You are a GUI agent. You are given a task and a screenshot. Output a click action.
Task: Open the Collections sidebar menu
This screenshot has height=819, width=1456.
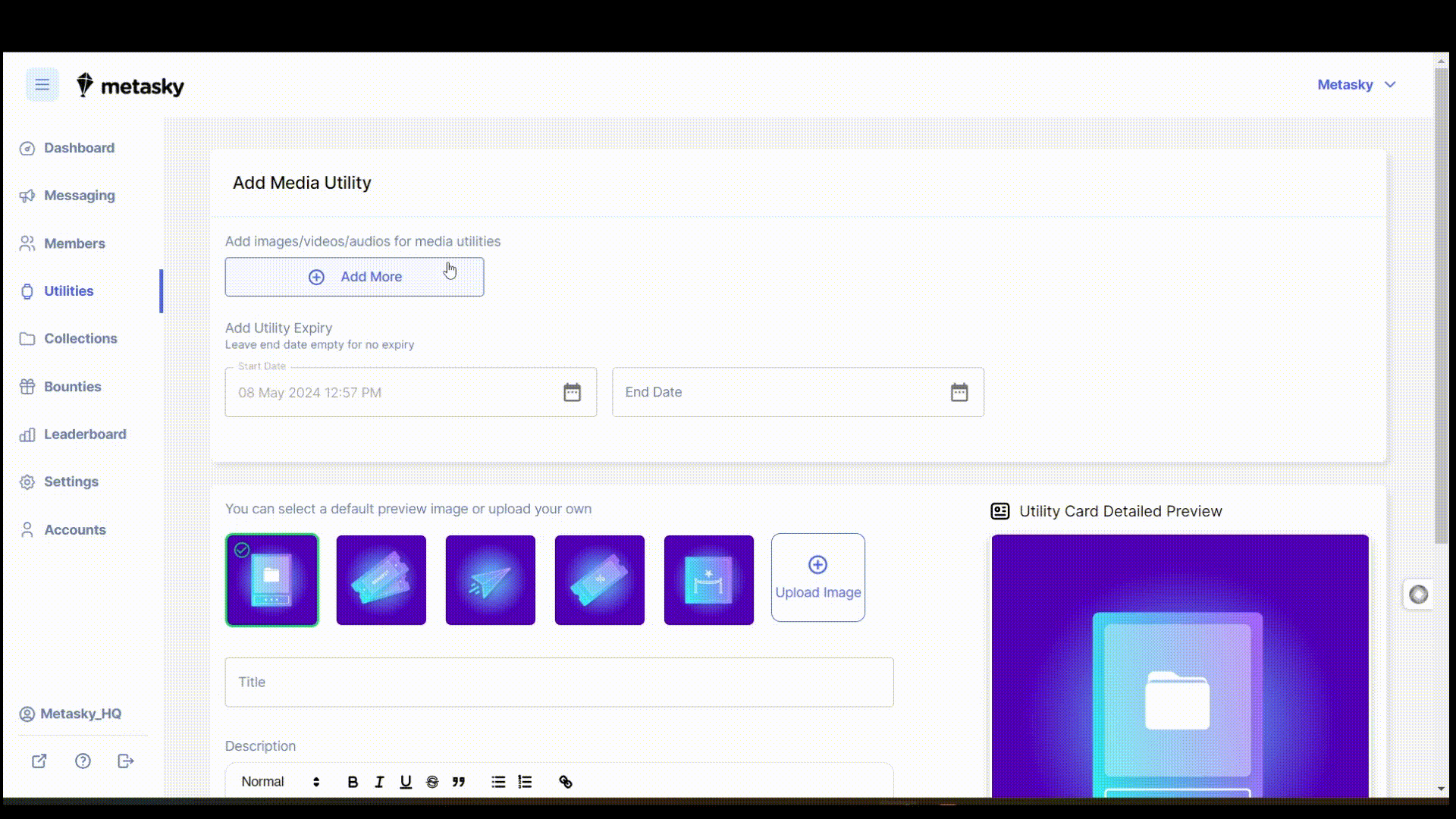[80, 339]
